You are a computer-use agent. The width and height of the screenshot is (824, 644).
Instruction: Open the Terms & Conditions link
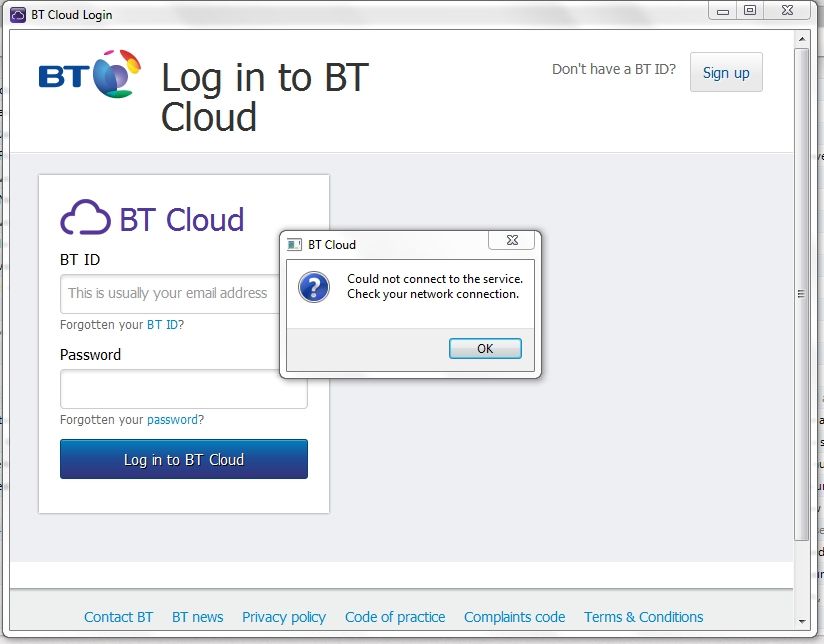[644, 617]
